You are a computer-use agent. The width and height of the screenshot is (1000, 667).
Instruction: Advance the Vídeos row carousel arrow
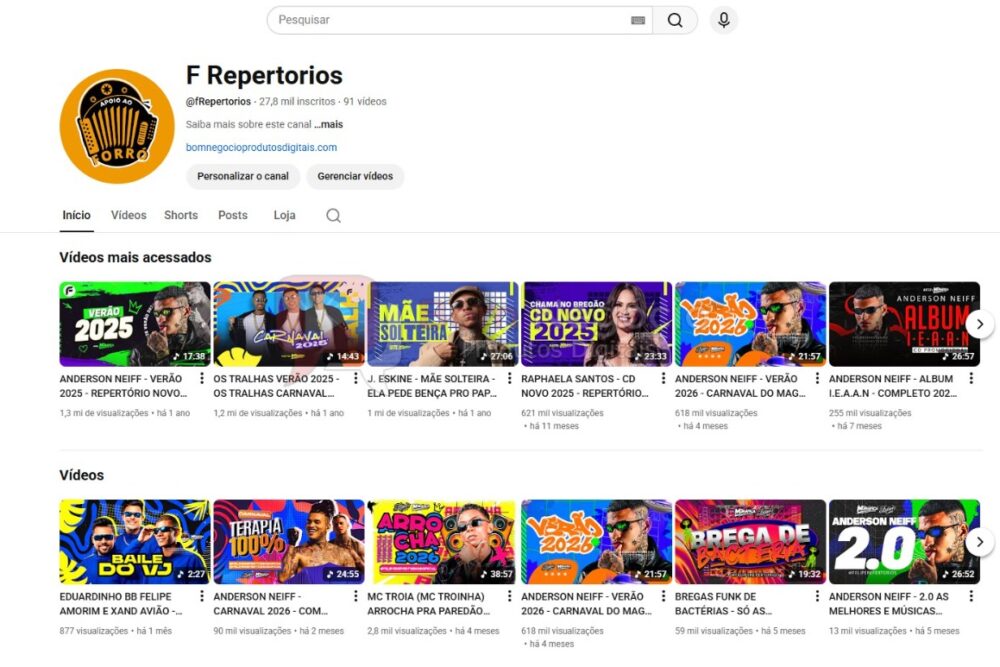point(980,541)
